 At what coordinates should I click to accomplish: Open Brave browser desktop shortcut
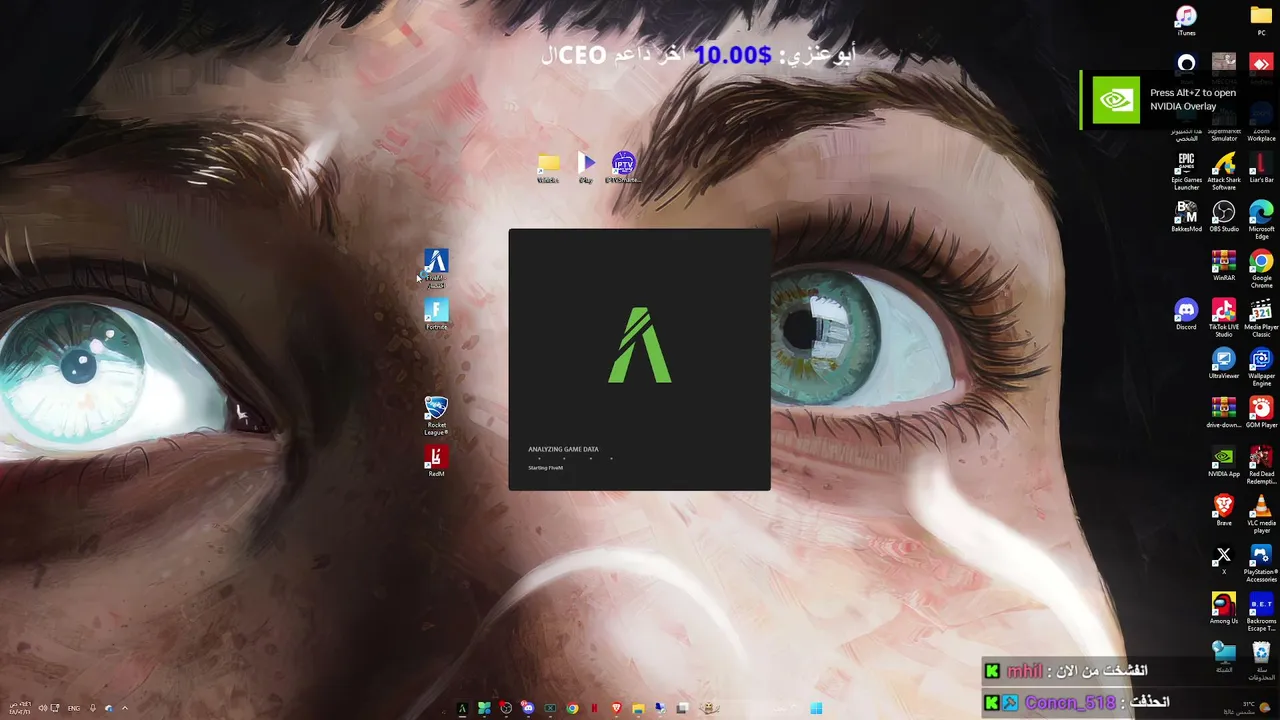point(1224,511)
